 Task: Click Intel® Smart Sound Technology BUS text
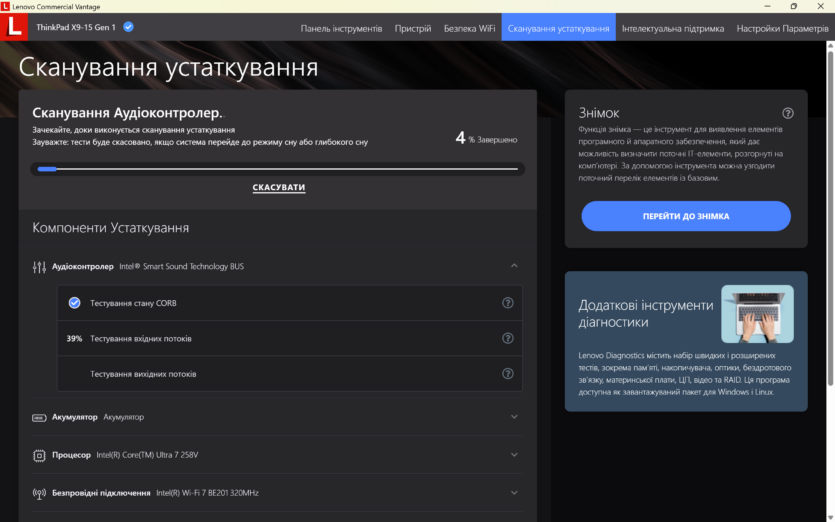[182, 266]
